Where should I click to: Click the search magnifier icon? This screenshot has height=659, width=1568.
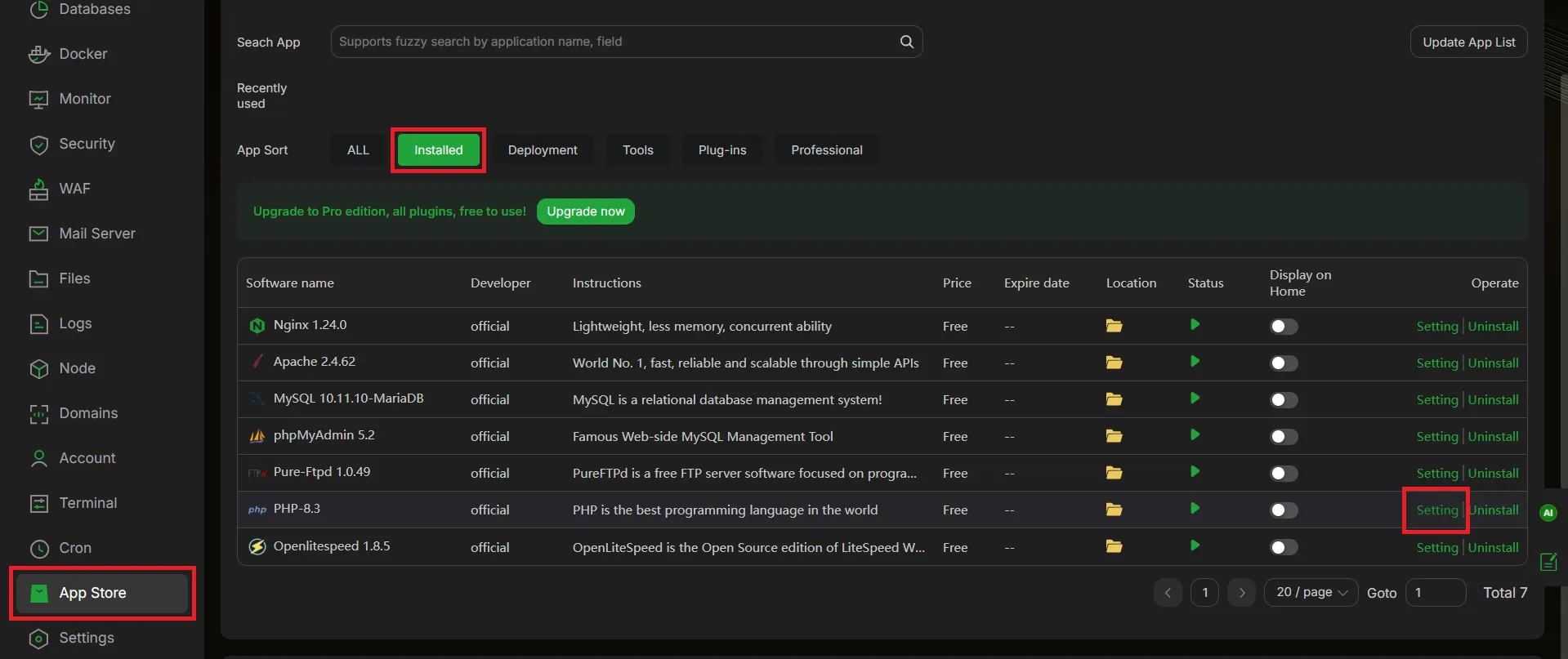point(906,42)
